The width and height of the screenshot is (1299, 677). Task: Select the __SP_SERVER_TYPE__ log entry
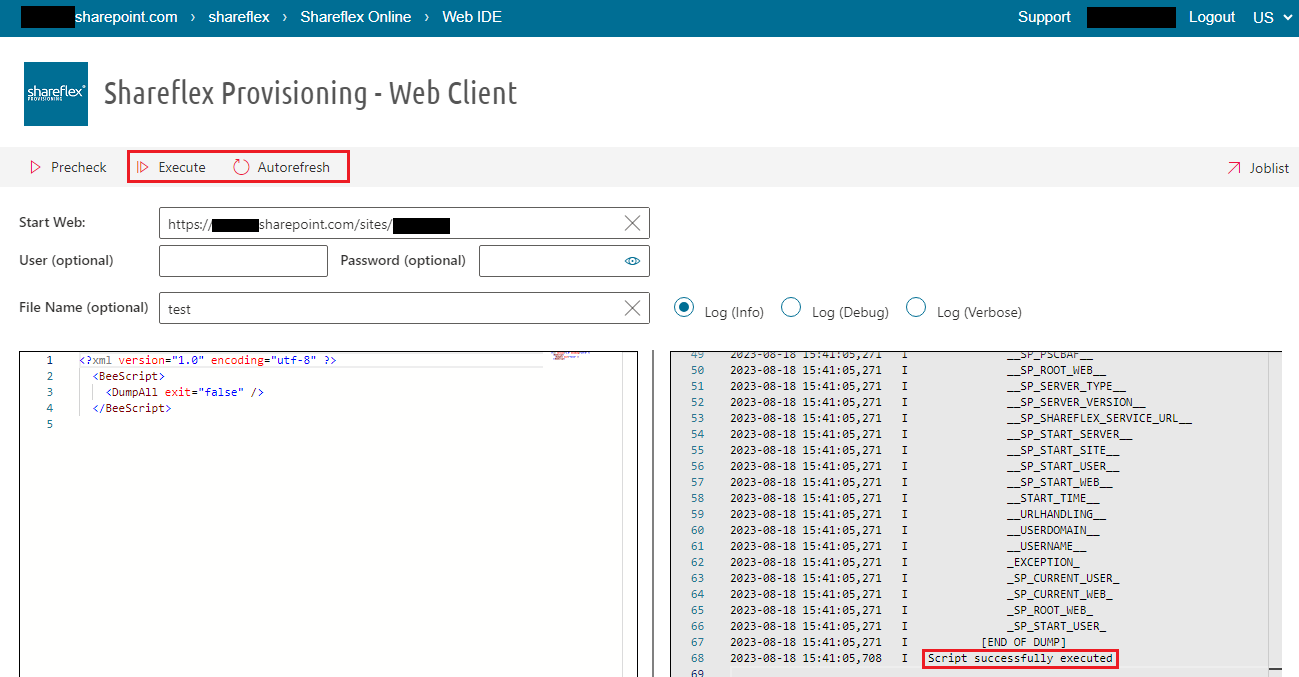click(x=1066, y=386)
